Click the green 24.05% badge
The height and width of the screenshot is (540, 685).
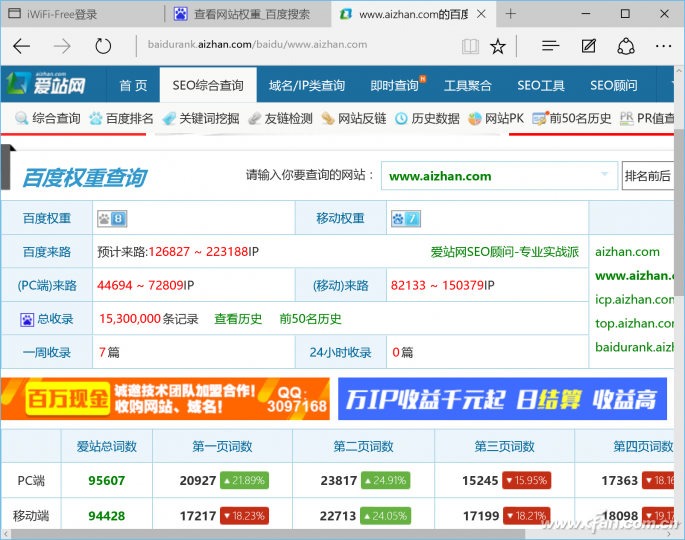pos(386,516)
